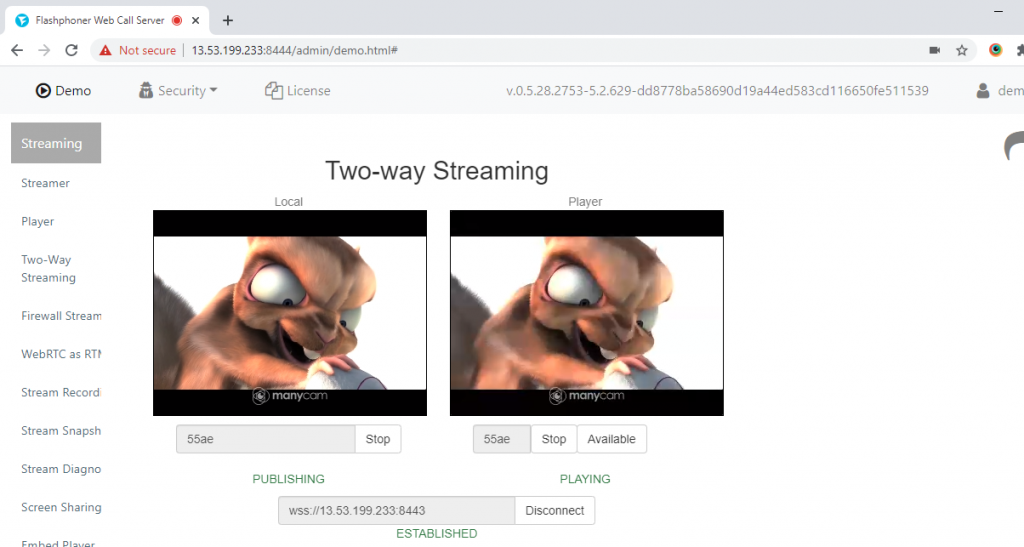This screenshot has width=1024, height=547.
Task: Open a new browser tab with the plus icon
Action: tap(227, 20)
